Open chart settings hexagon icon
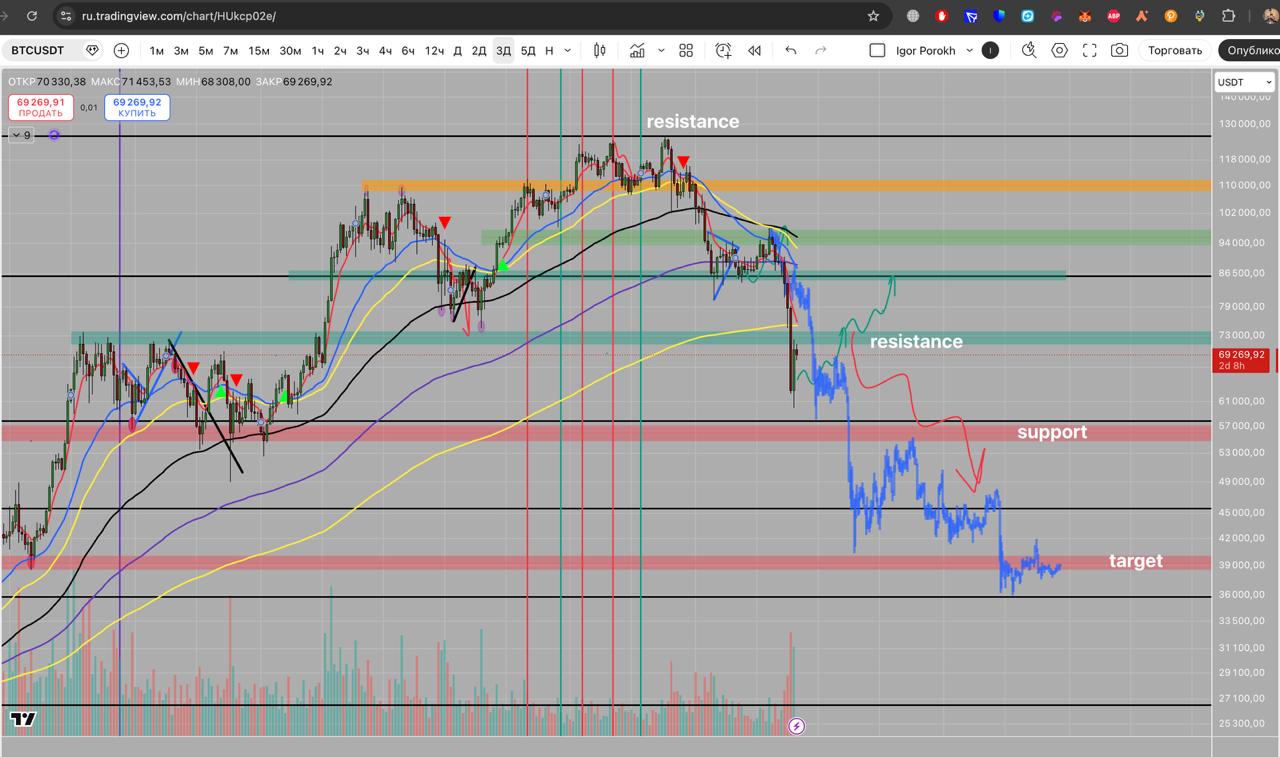The height and width of the screenshot is (757, 1280). point(1060,51)
